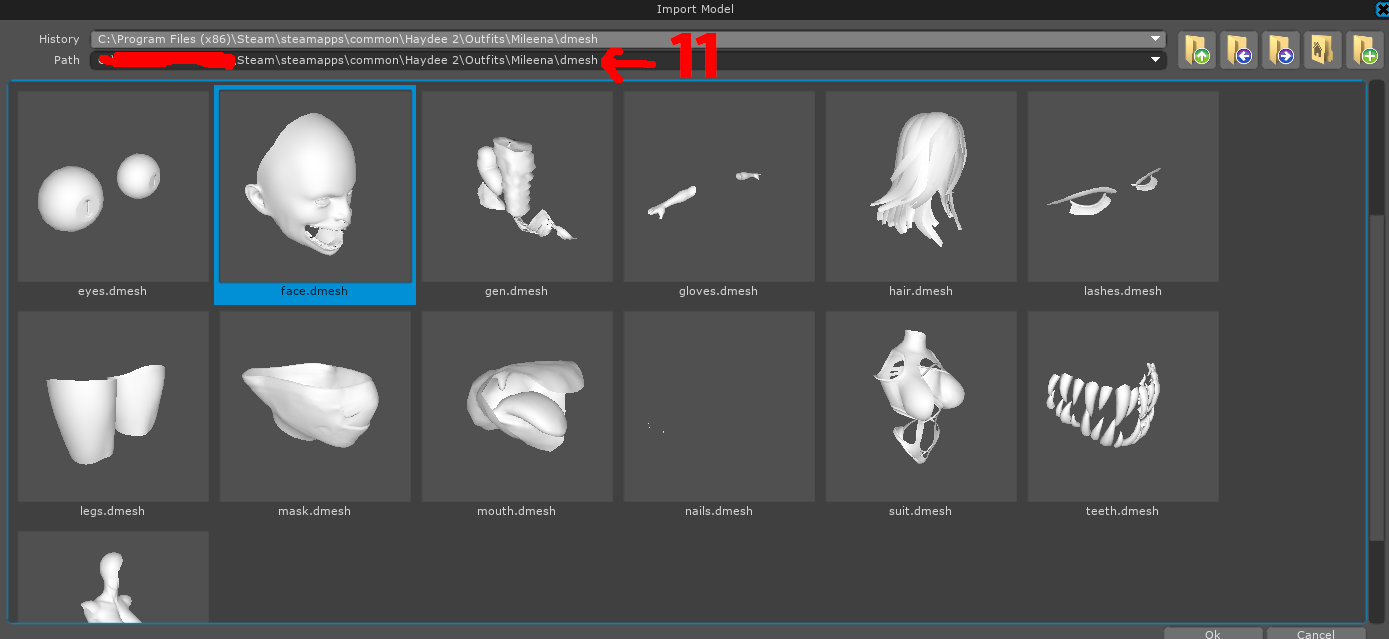Image resolution: width=1389 pixels, height=639 pixels.
Task: Choose the nails.dmesh thumbnail
Action: click(x=719, y=407)
